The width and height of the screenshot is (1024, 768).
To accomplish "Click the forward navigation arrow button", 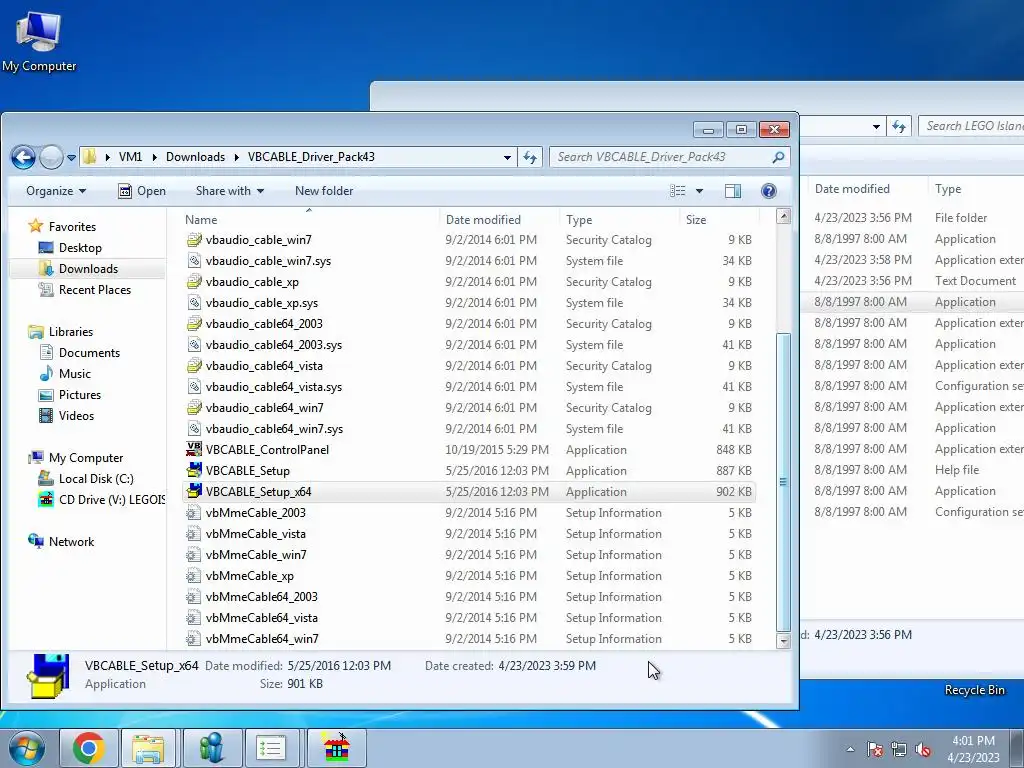I will tap(51, 157).
